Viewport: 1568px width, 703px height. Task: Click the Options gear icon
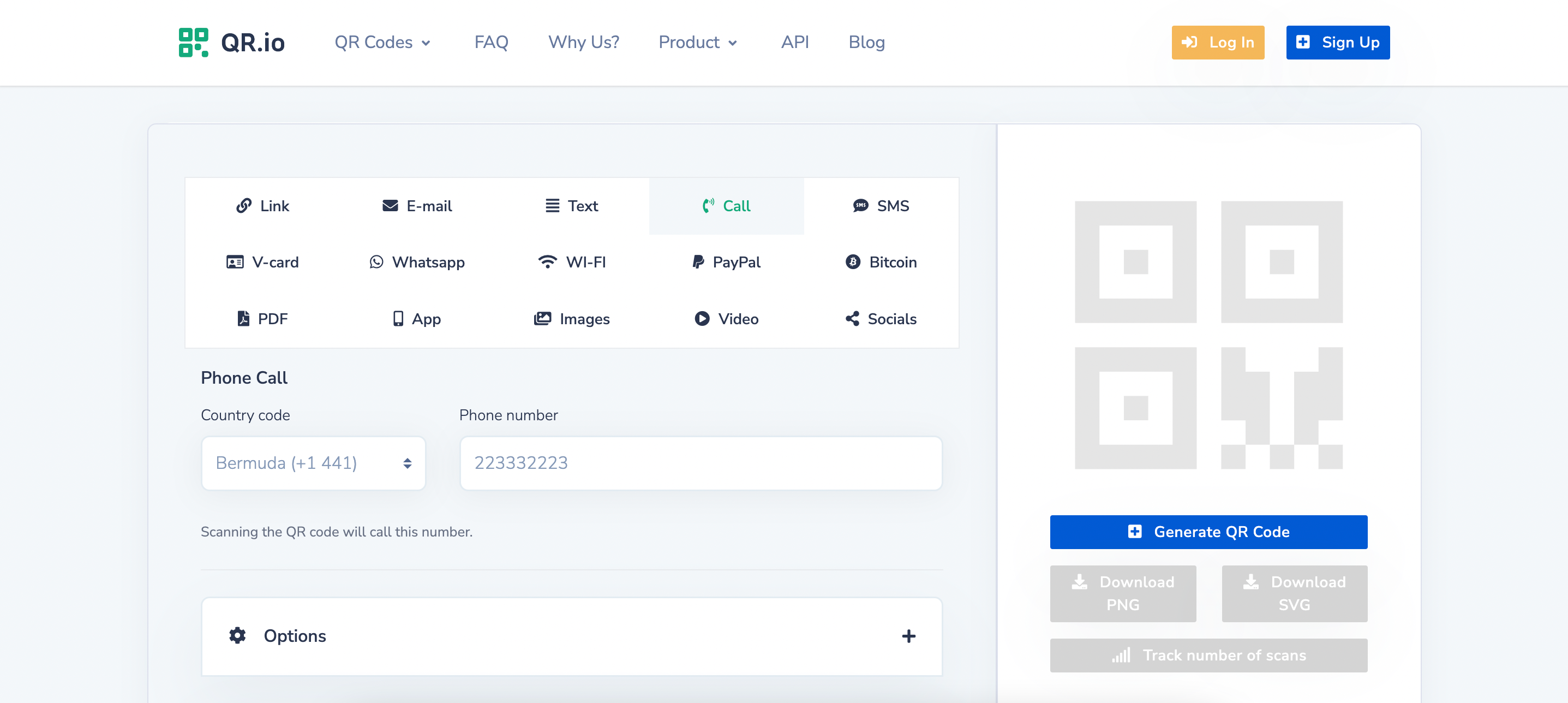237,635
